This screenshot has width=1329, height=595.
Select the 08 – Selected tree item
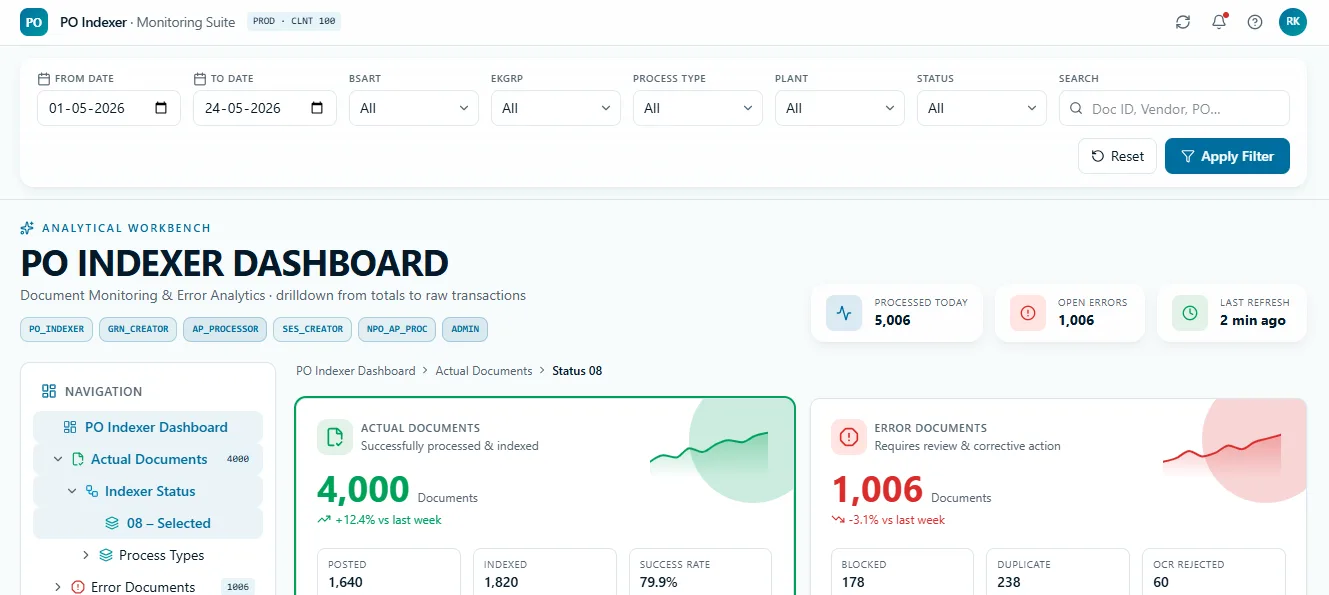tap(148, 523)
